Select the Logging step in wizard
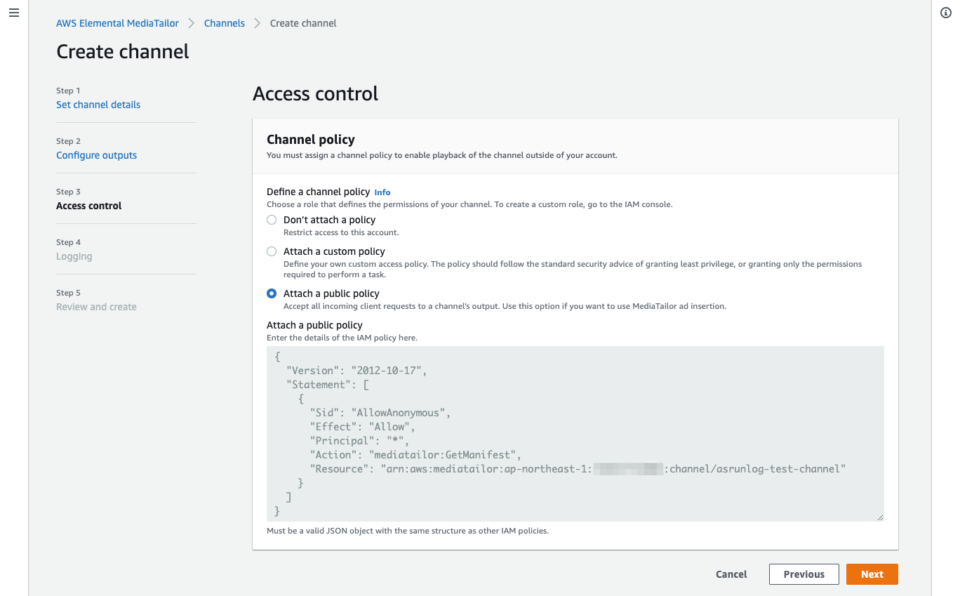 (x=74, y=257)
